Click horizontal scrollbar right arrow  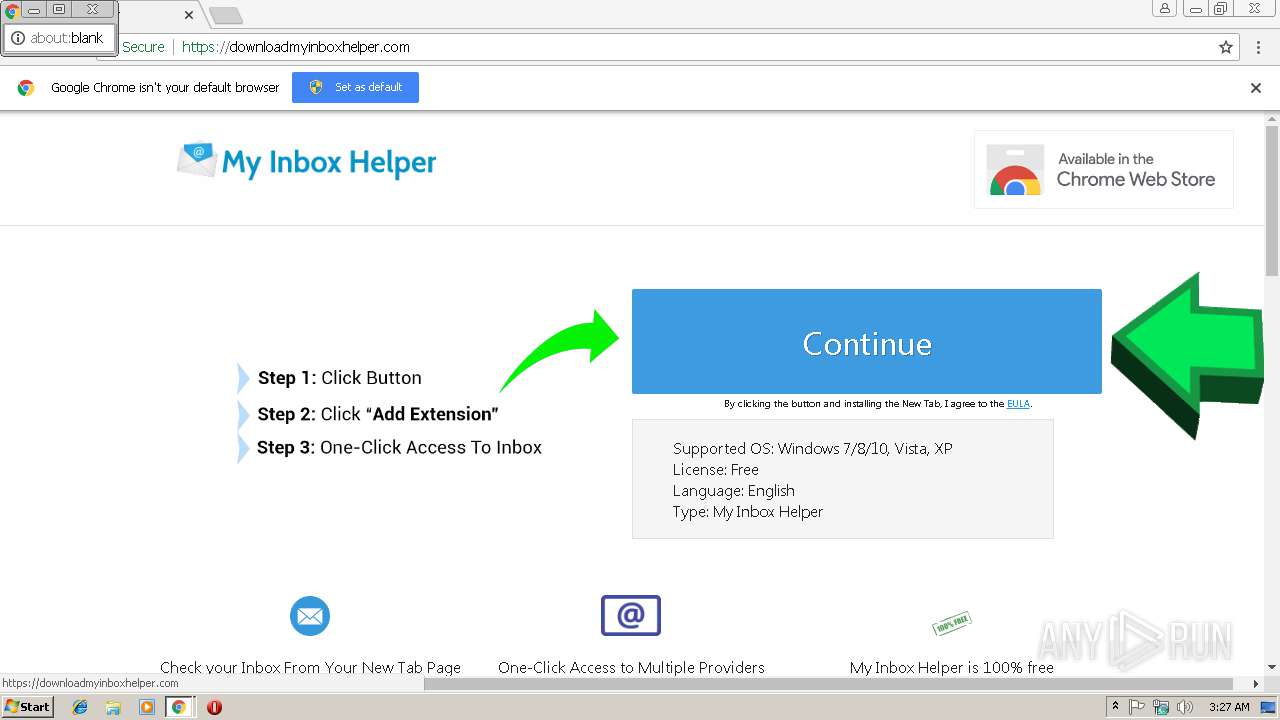click(x=1257, y=684)
